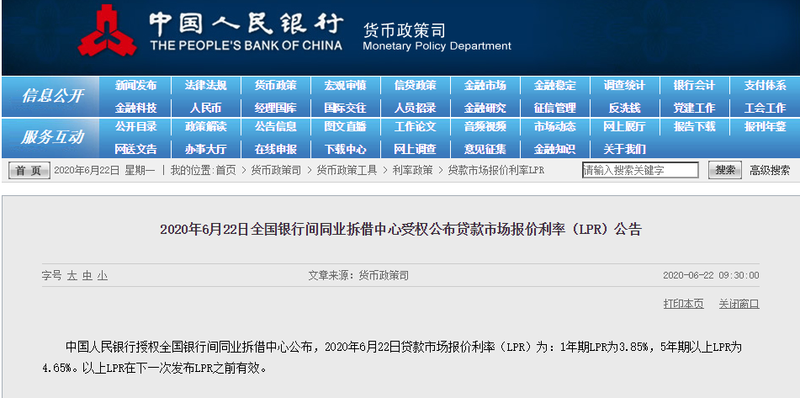The height and width of the screenshot is (398, 800).
Task: Open 公开目录 in the navigation bar
Action: tap(136, 127)
